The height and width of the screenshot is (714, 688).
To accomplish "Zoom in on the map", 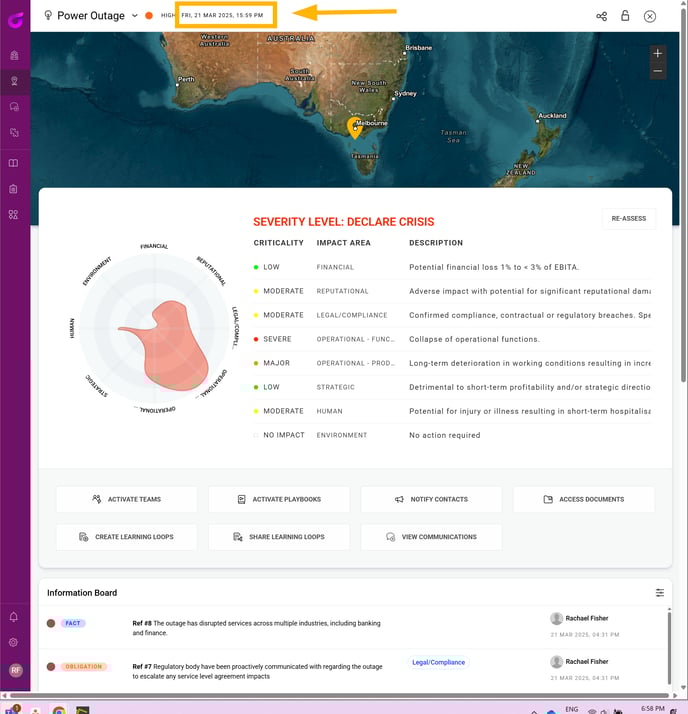I will coord(657,54).
